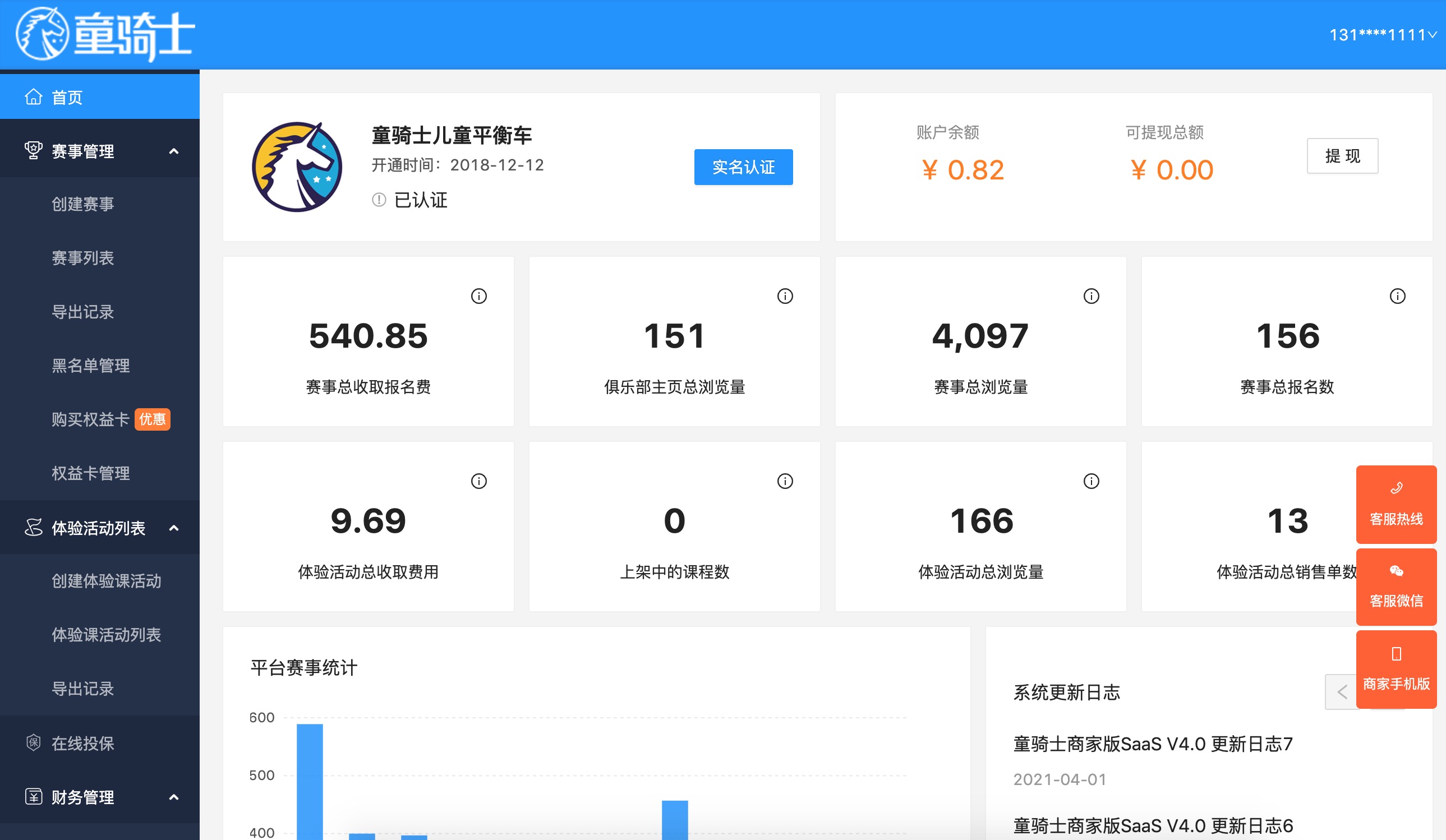
Task: Open the 131****1111 account dropdown
Action: (1383, 35)
